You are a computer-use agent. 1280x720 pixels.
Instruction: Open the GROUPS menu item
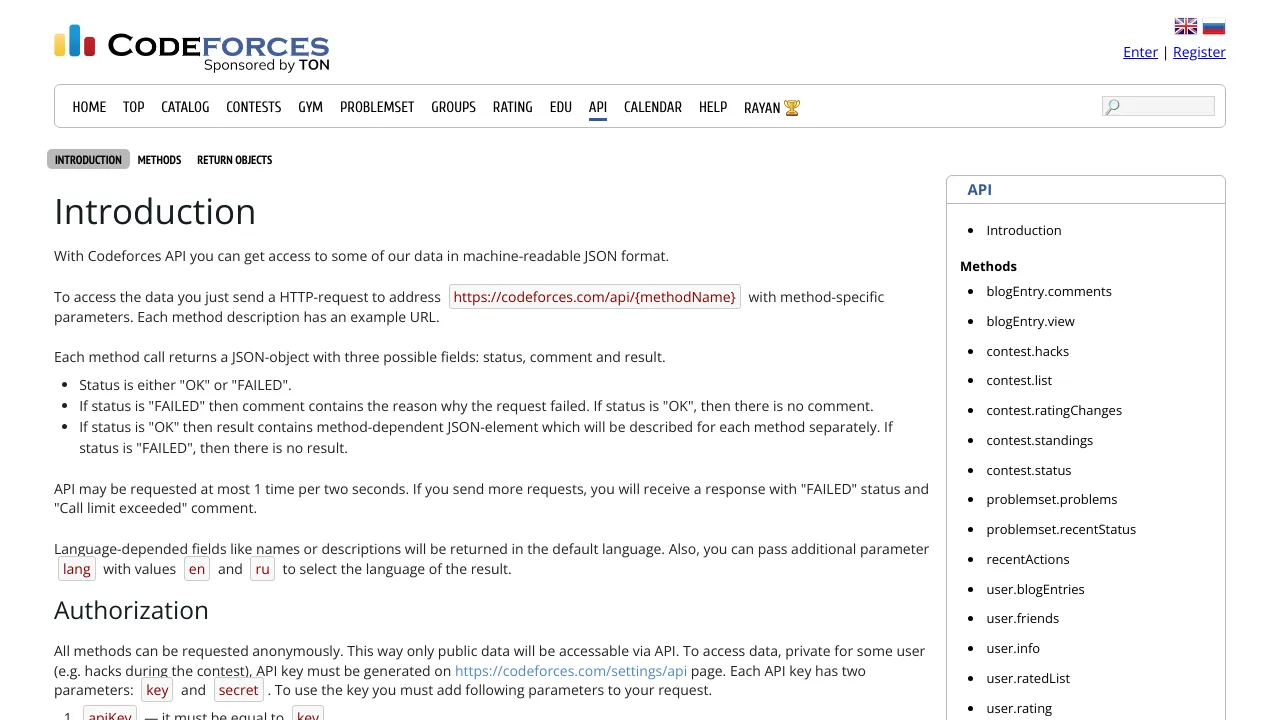click(x=453, y=107)
